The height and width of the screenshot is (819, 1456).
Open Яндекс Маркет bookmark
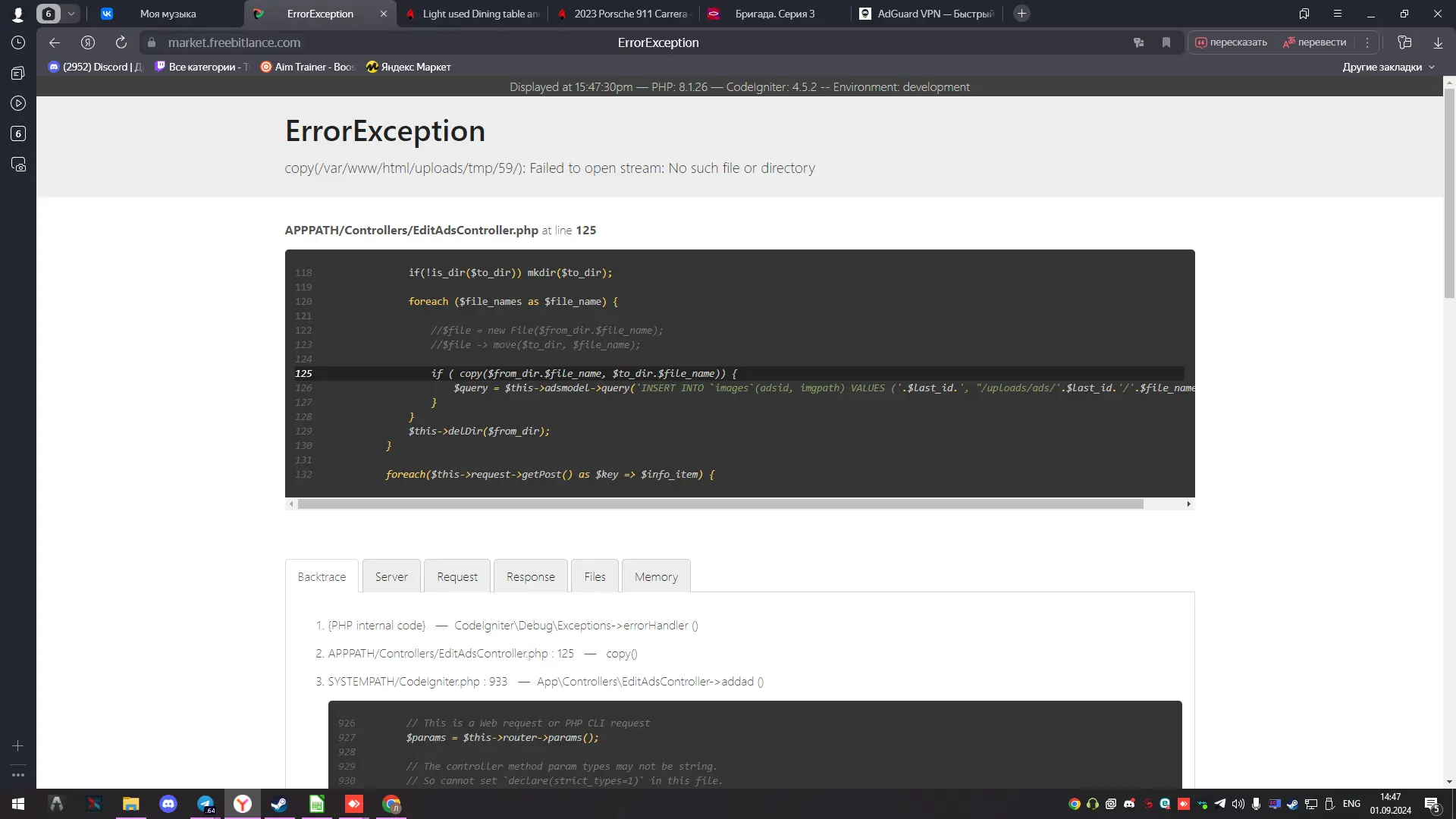pyautogui.click(x=409, y=67)
